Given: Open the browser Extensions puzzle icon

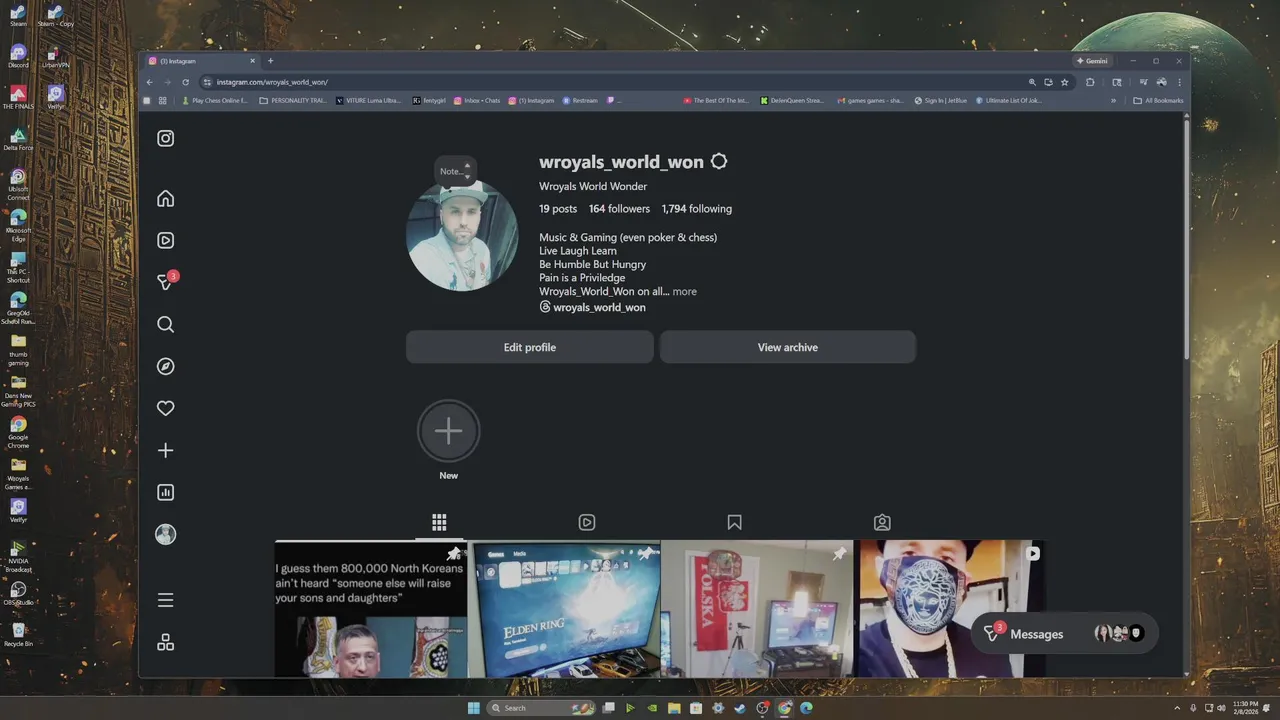Looking at the screenshot, I should click(x=1090, y=82).
